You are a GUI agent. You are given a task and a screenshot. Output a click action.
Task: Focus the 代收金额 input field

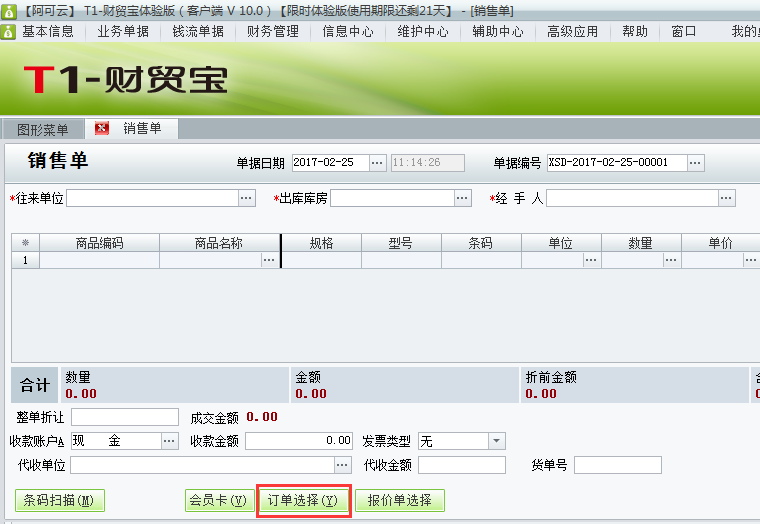point(462,465)
